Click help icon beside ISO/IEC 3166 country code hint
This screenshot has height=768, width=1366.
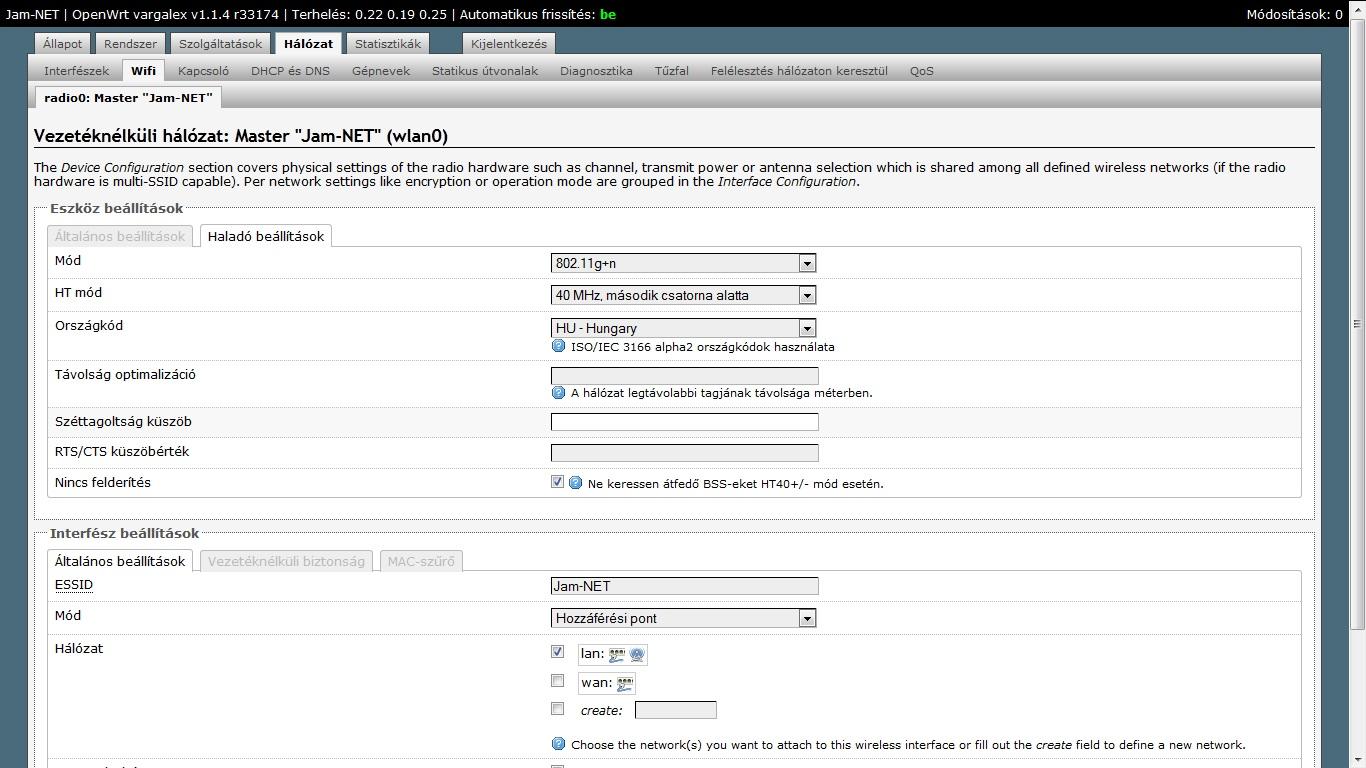(x=559, y=346)
